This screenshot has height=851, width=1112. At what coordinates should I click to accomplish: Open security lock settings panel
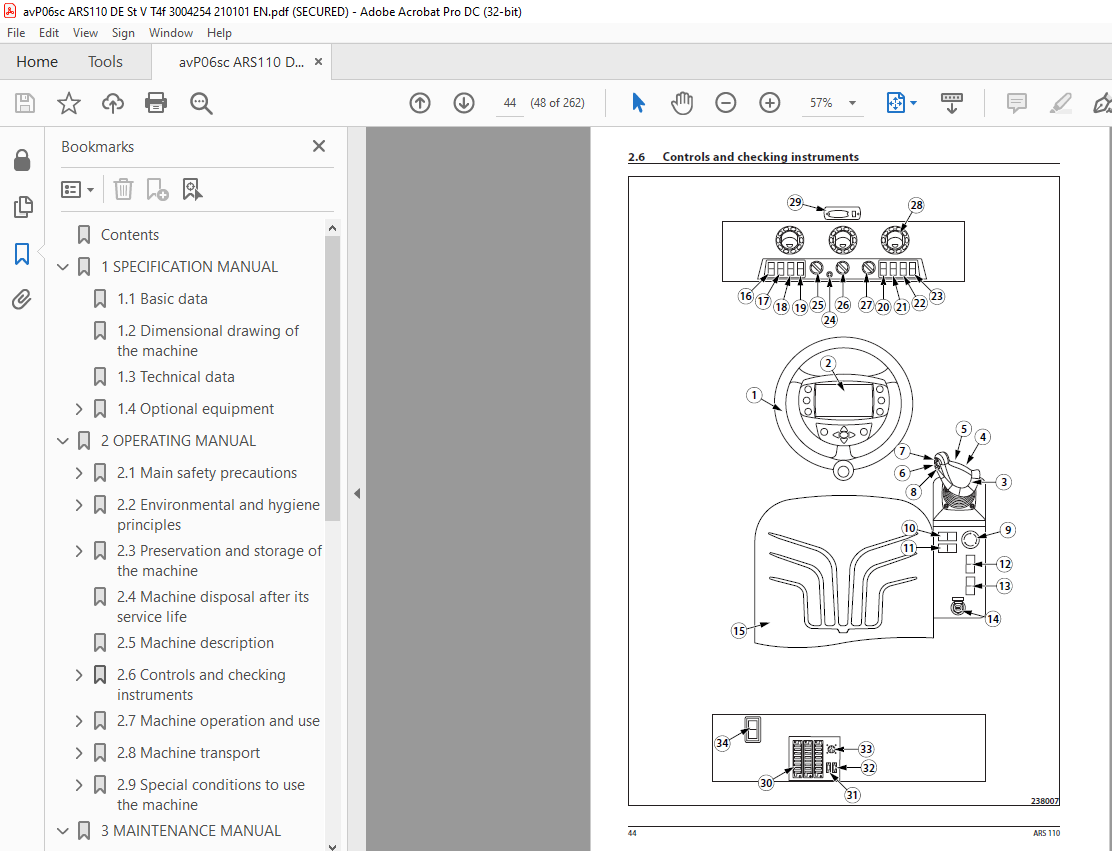pyautogui.click(x=22, y=160)
